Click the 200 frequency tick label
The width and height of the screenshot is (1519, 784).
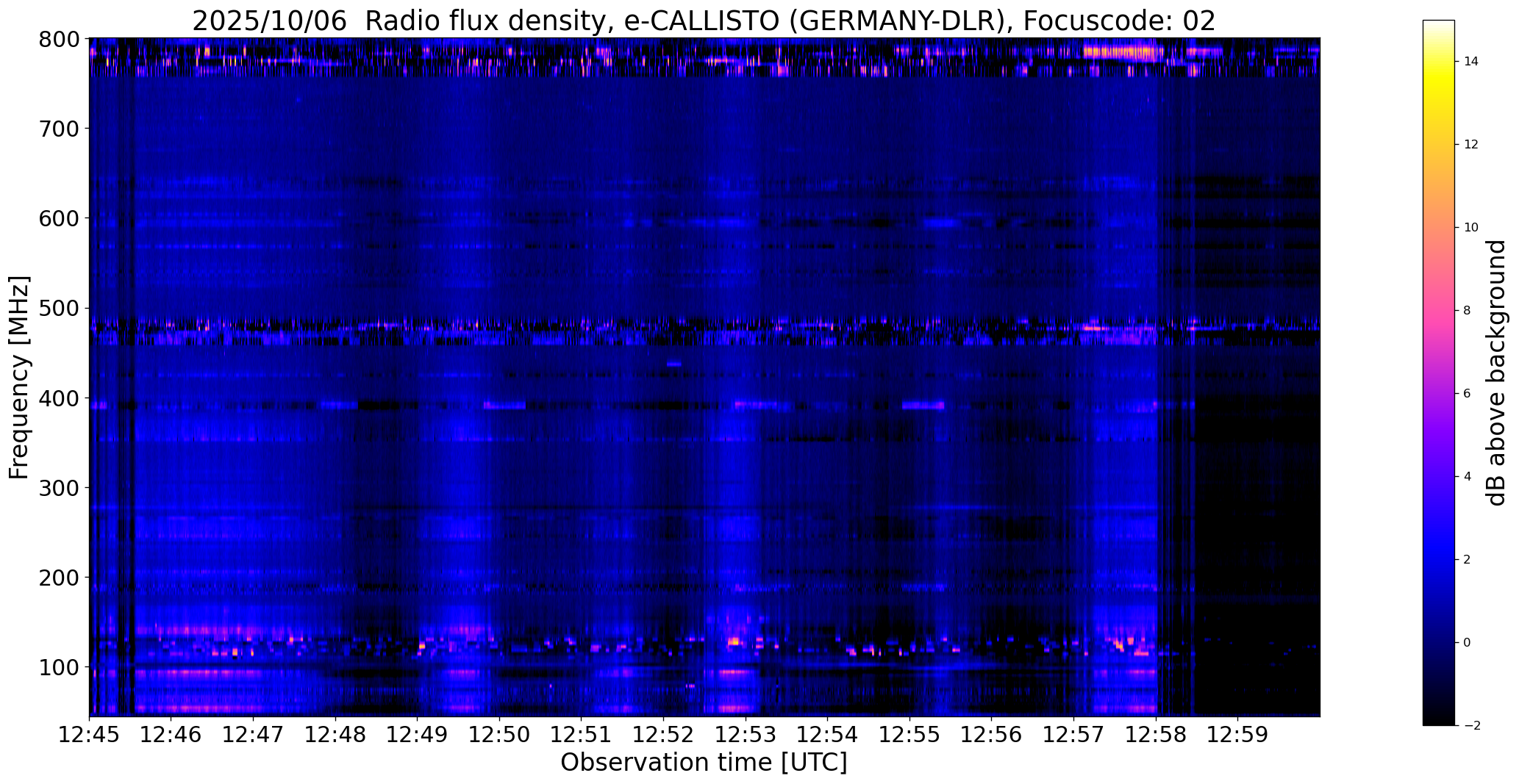59,578
